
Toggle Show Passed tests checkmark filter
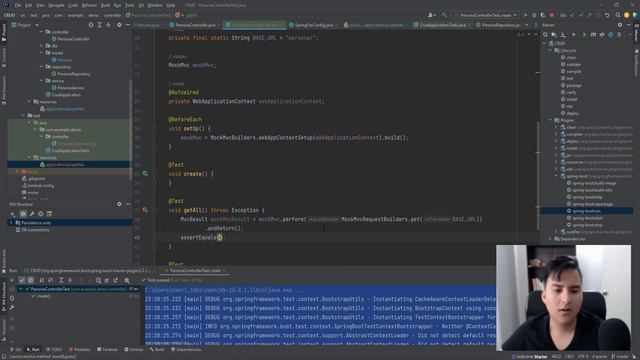click(x=22, y=280)
